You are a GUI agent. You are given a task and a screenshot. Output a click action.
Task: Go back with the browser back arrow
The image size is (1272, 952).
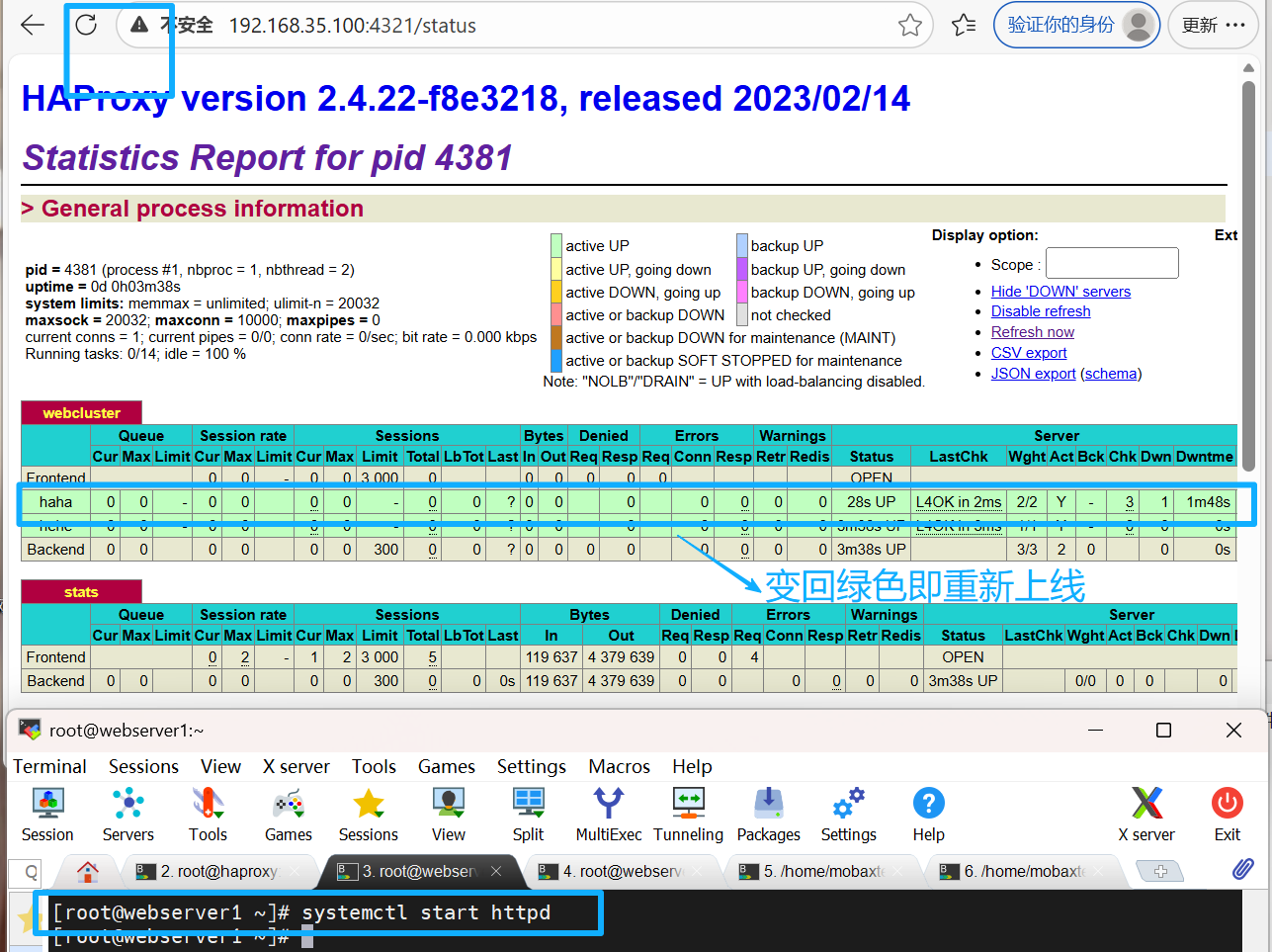click(x=33, y=25)
